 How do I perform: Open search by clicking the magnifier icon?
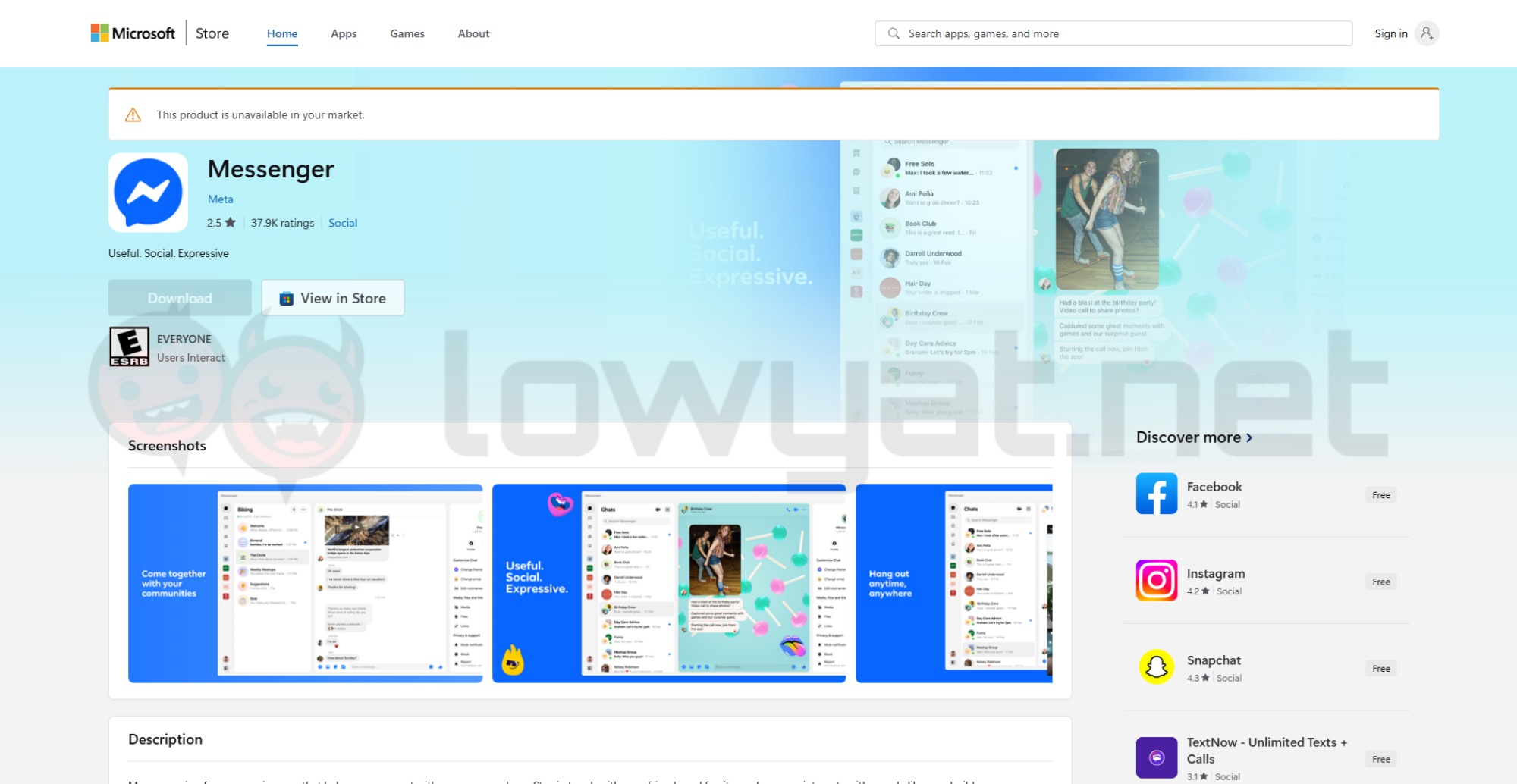[x=894, y=33]
